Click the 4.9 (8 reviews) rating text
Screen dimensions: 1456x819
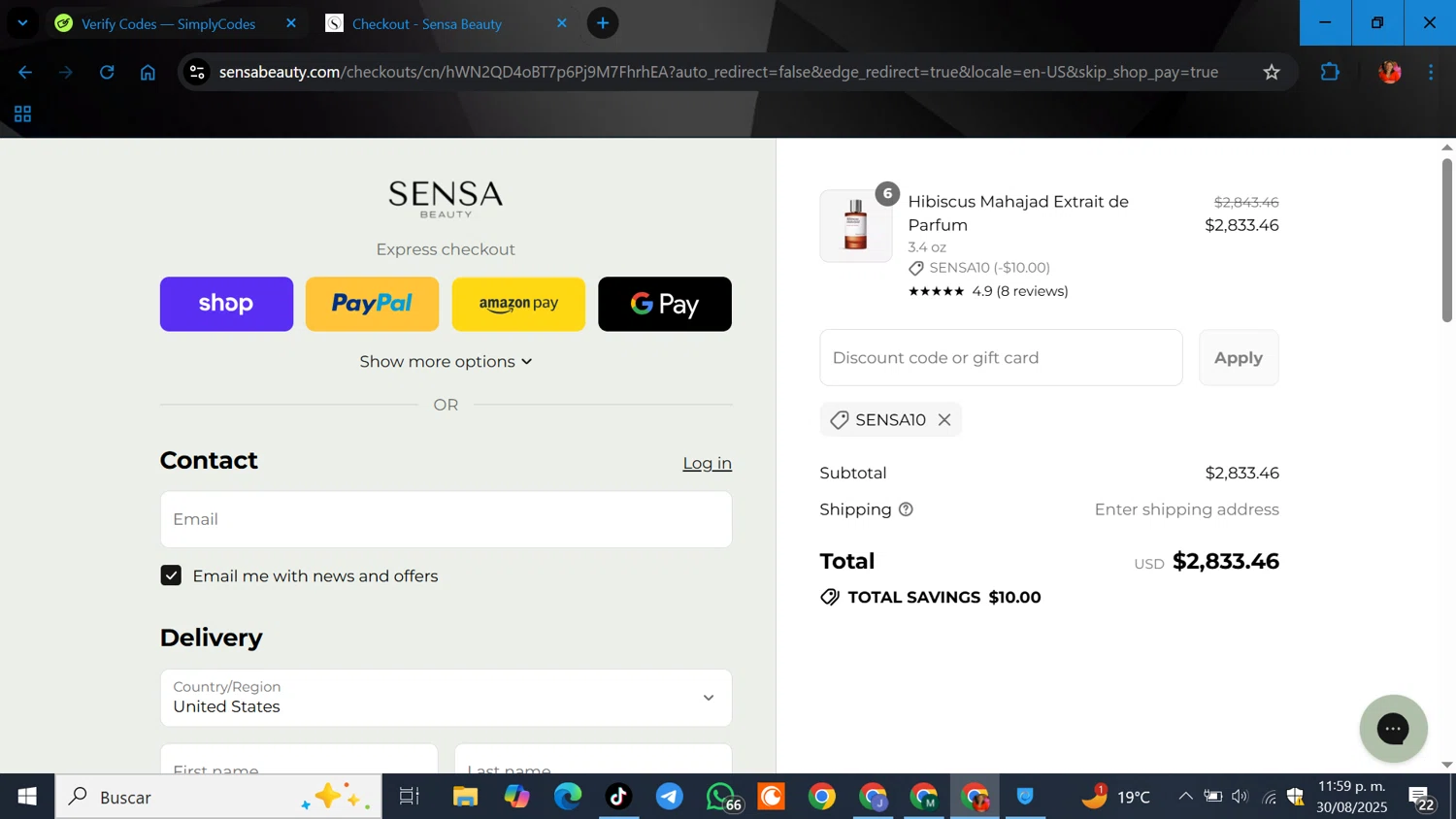pos(1019,291)
